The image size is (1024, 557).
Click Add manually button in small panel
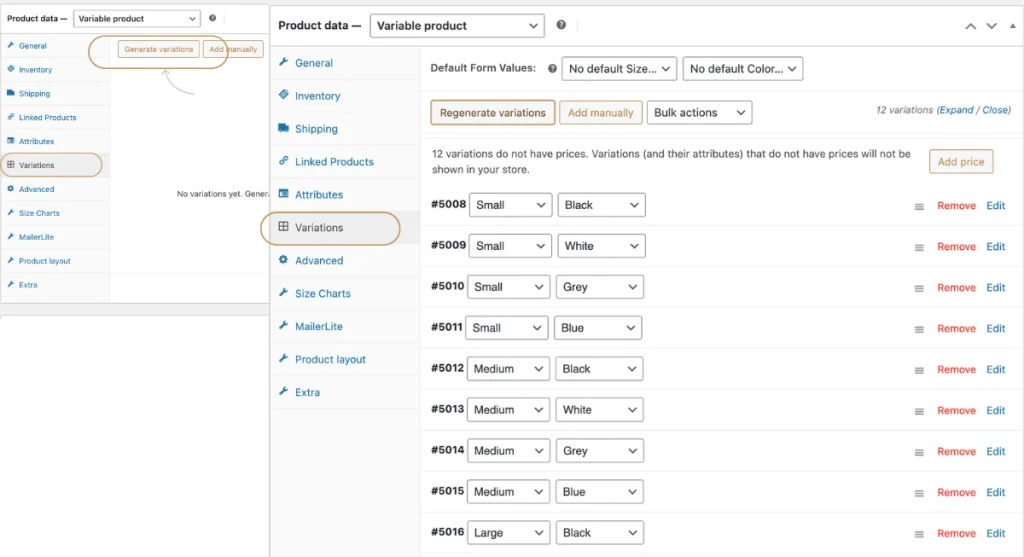tap(233, 49)
